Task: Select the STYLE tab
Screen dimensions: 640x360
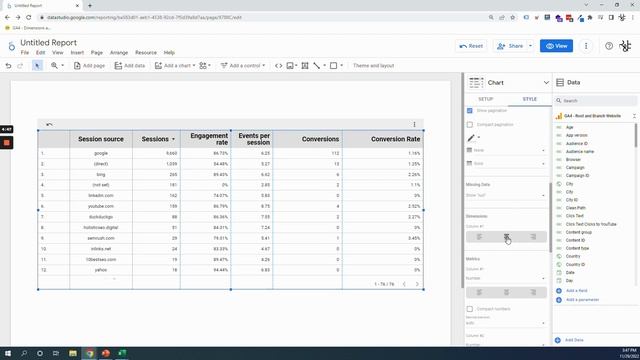Action: coord(529,99)
